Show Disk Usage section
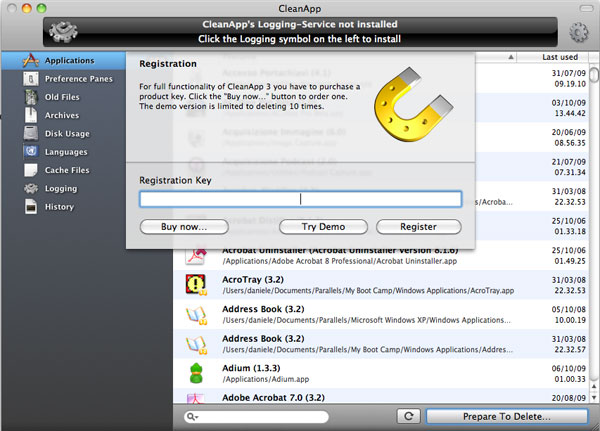This screenshot has width=600, height=431. point(67,134)
